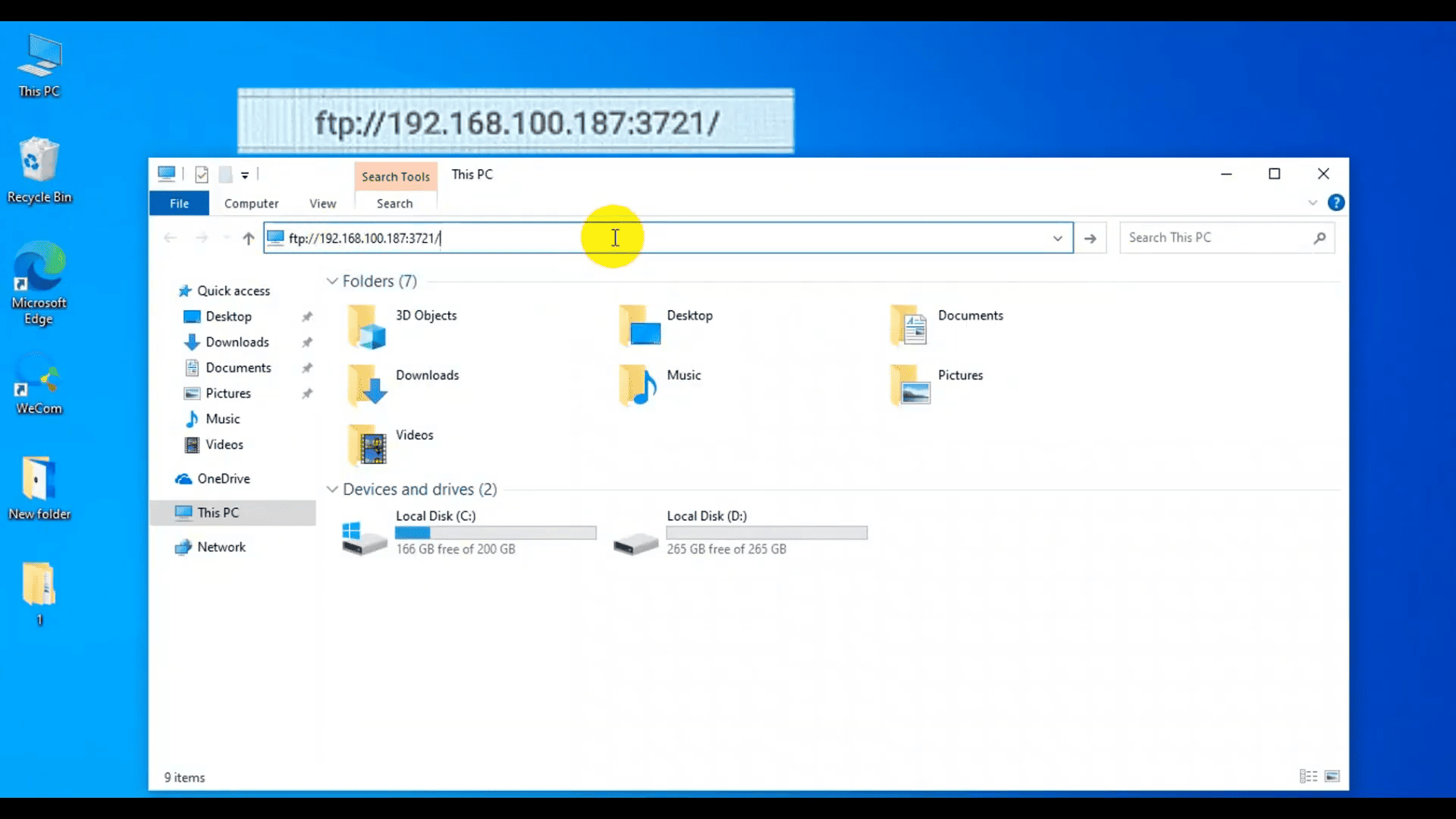Select Documents in Quick access

(x=238, y=368)
